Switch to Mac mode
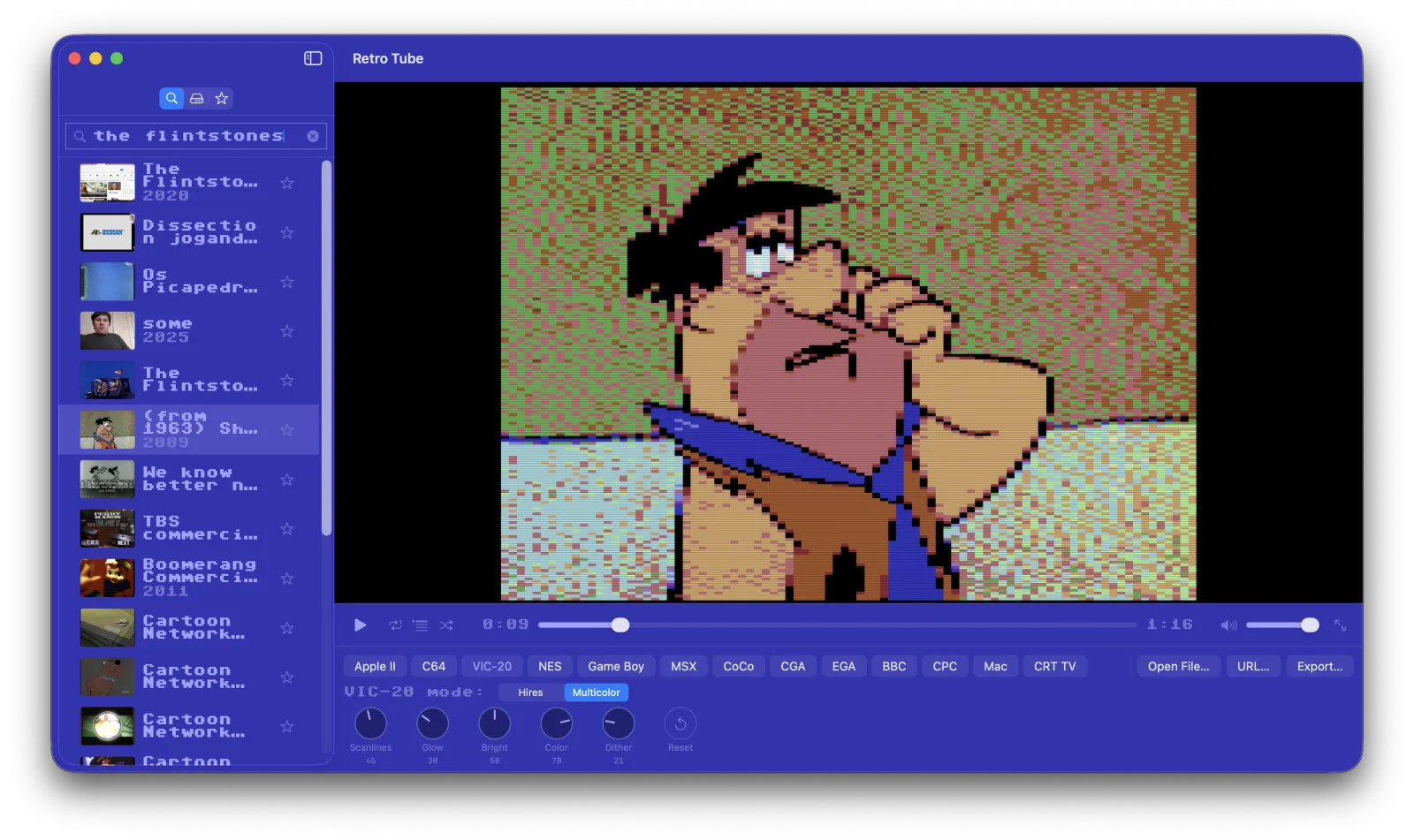Viewport: 1414px width, 840px height. (x=995, y=666)
